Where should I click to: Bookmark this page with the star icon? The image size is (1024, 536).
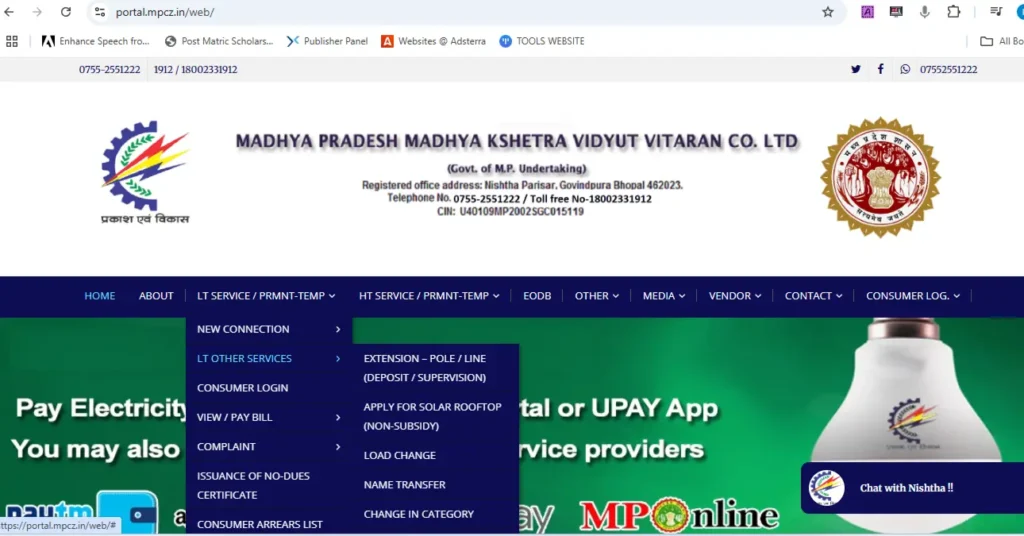[x=827, y=12]
